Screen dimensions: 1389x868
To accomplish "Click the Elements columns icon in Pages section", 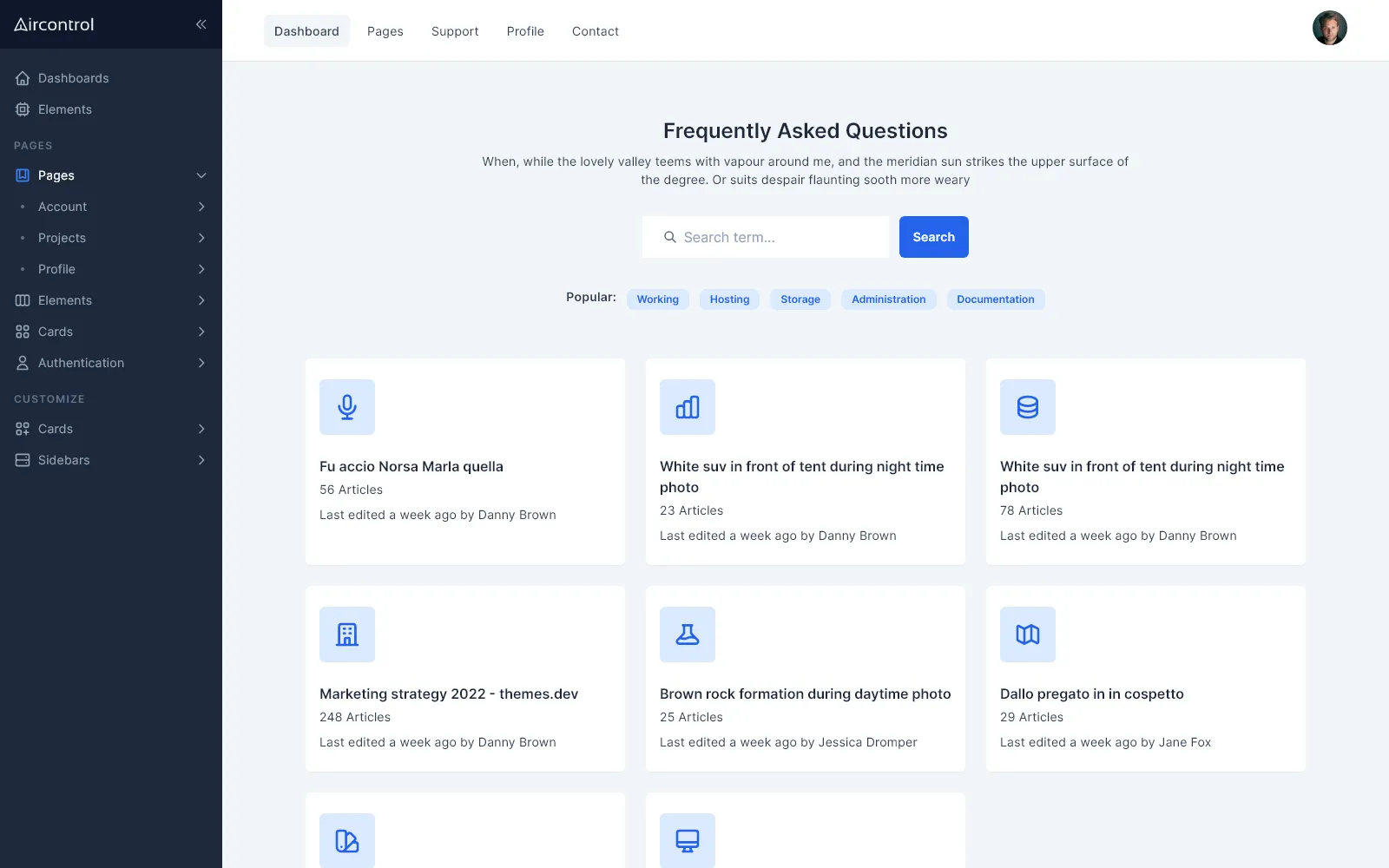I will click(x=23, y=300).
